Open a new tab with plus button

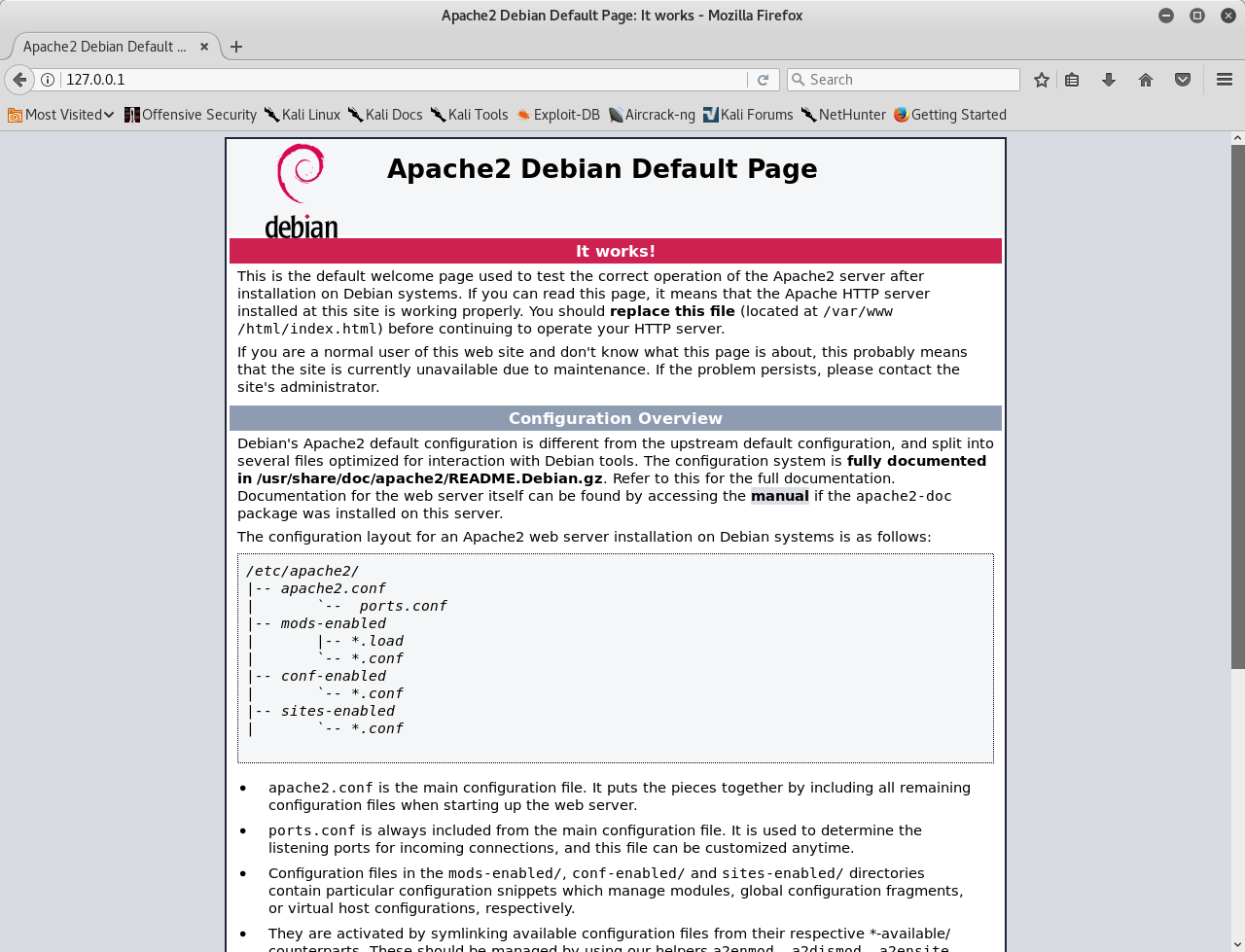point(236,47)
